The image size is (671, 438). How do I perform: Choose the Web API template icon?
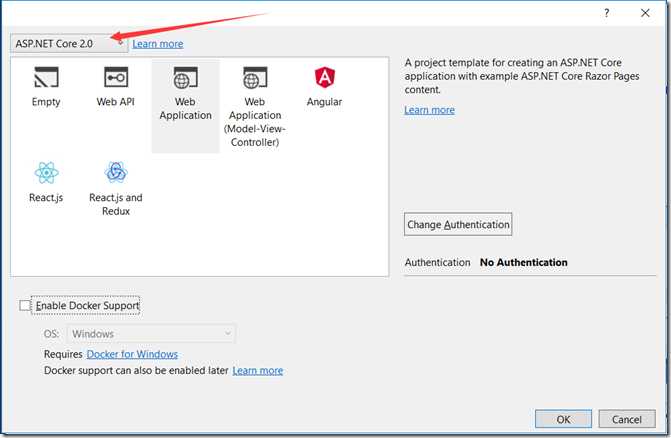point(116,77)
